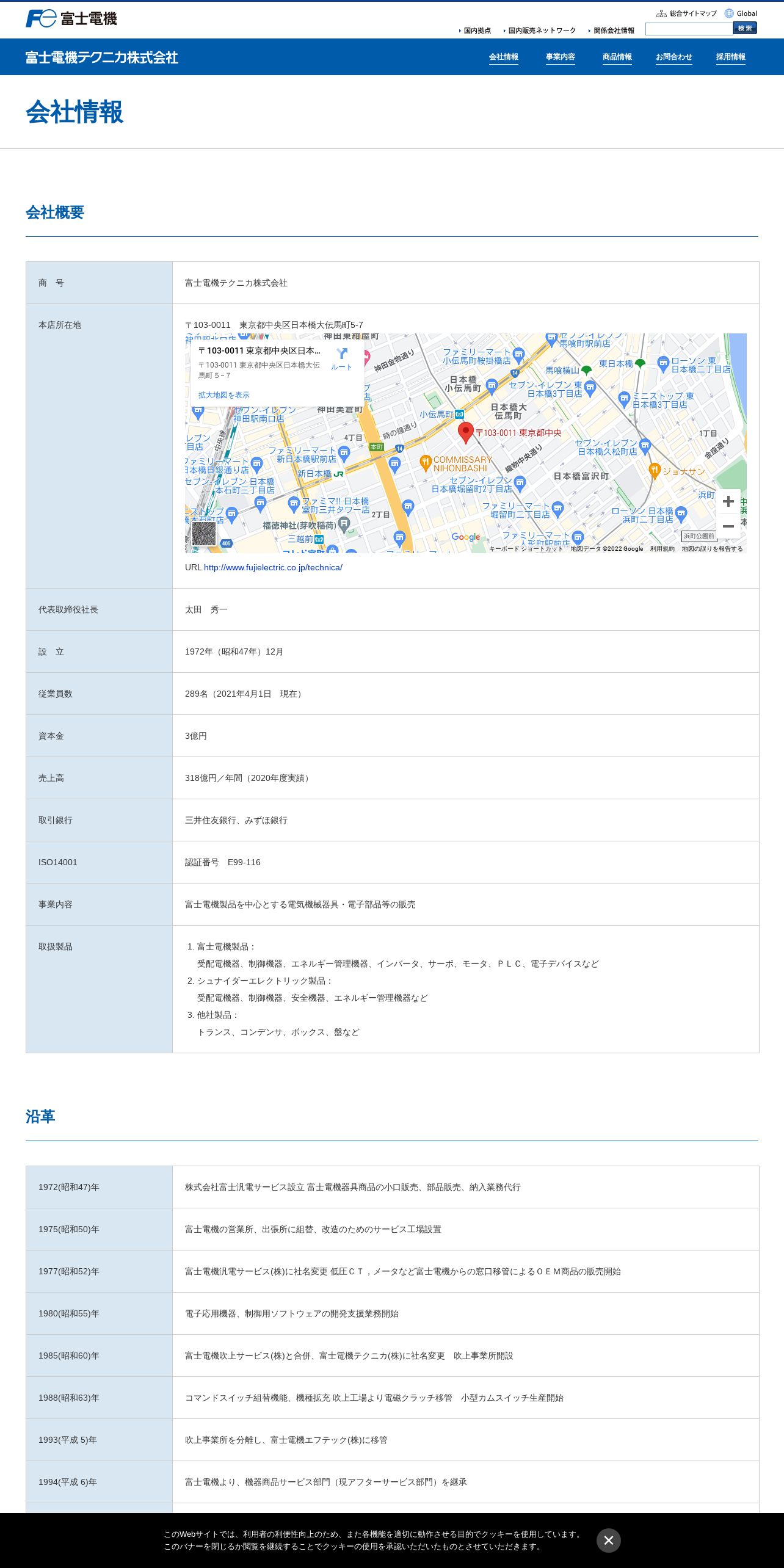This screenshot has height=1568, width=784.
Task: Click ミニストップ 東日本橋3丁目店 store marker
Action: 624,399
